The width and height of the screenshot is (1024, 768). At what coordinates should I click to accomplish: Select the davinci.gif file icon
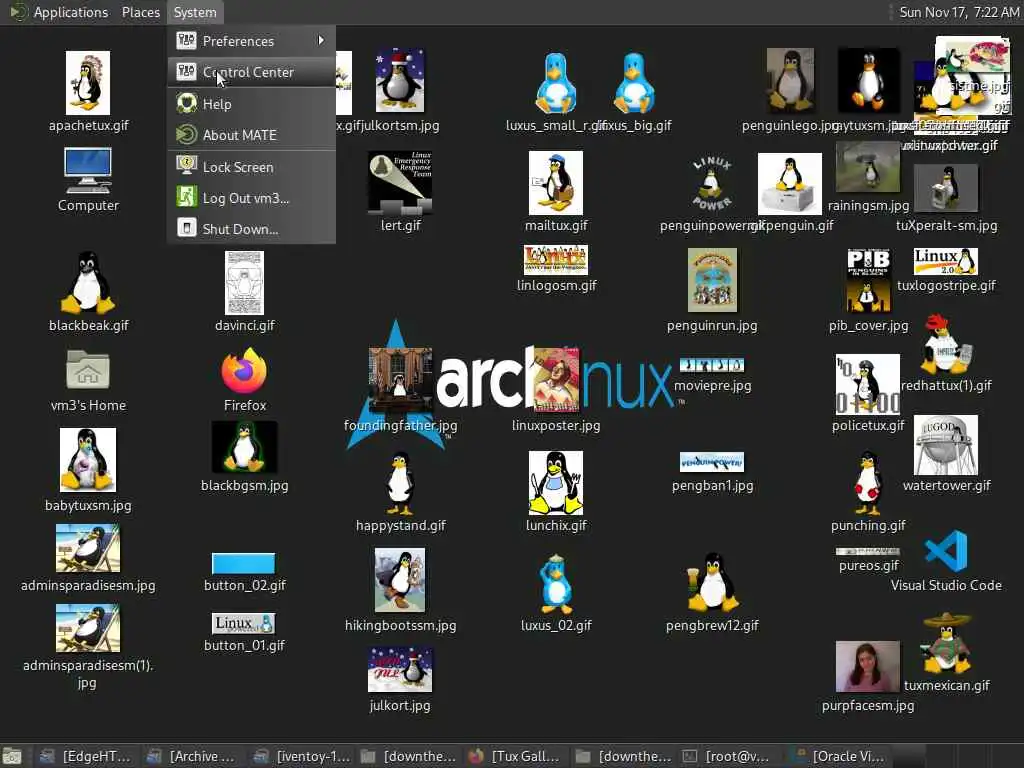(244, 283)
